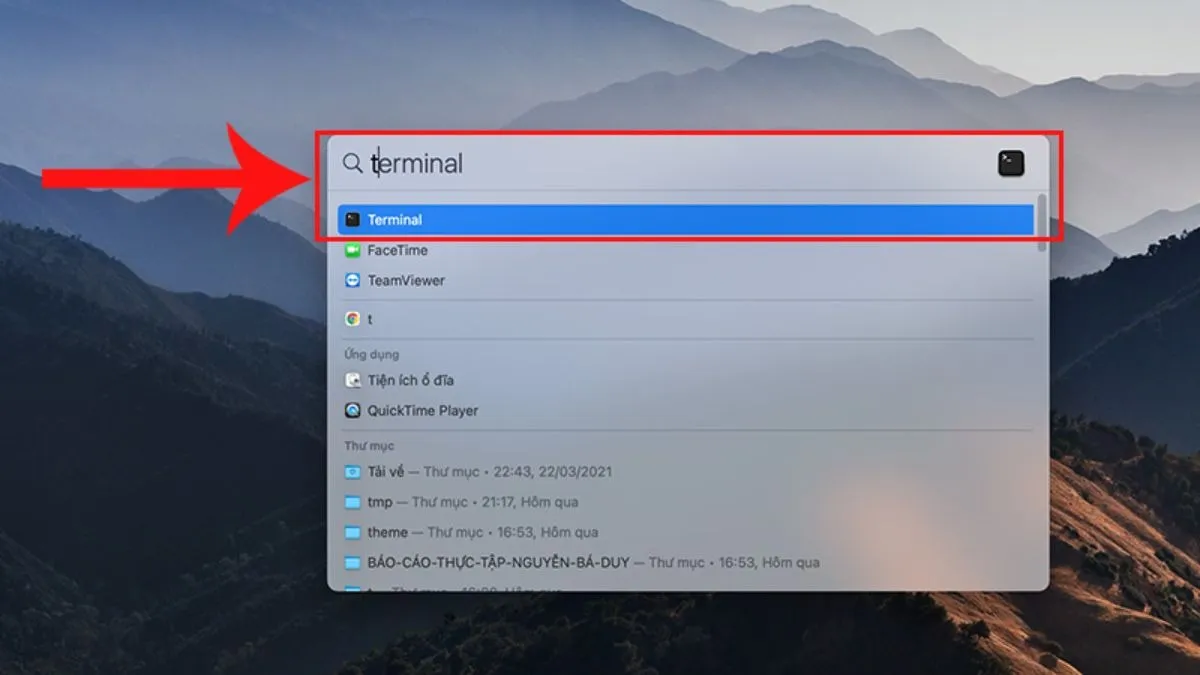Click the Terminal app icon in the highlighted result

351,219
